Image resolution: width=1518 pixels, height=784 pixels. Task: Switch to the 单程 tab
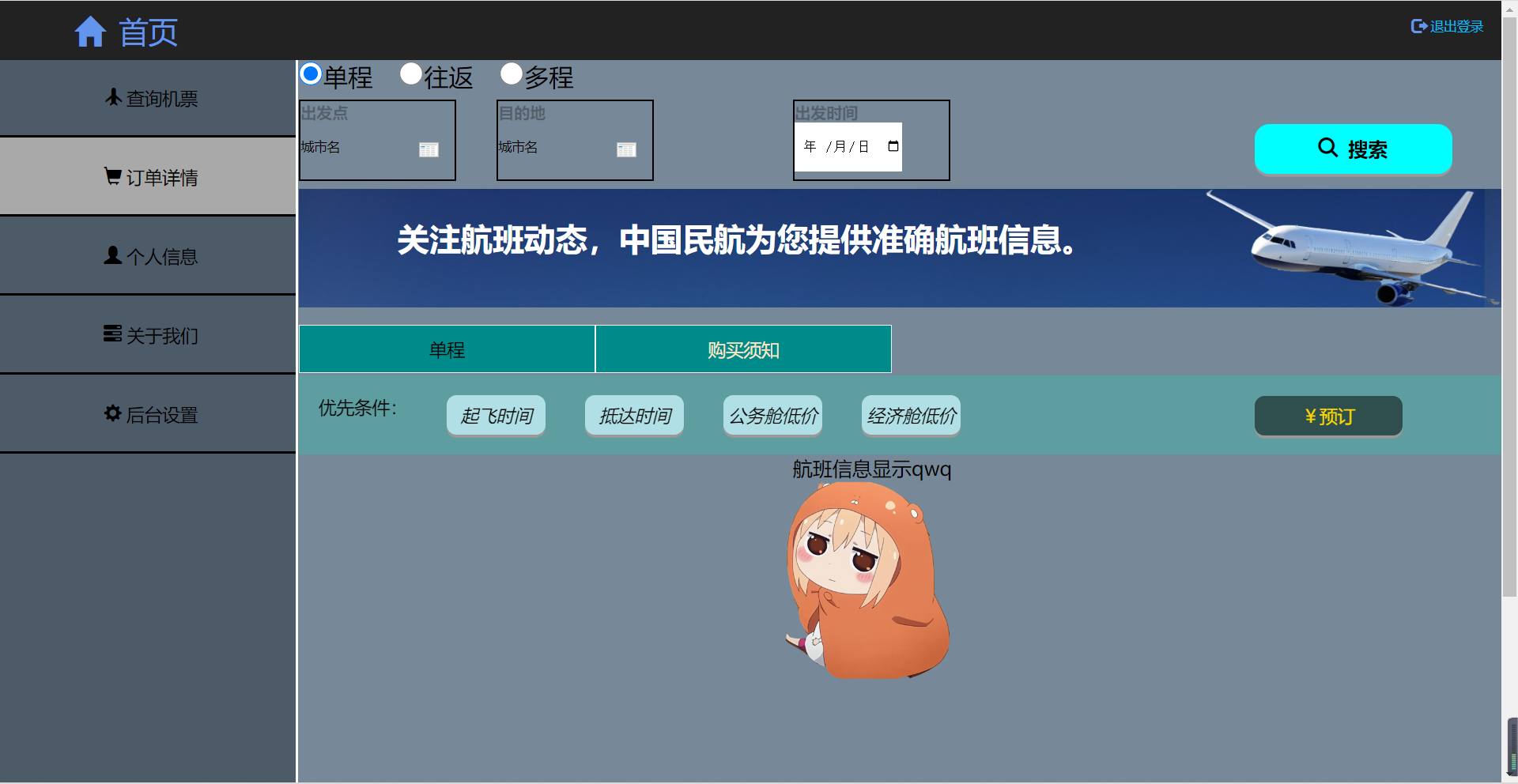447,349
